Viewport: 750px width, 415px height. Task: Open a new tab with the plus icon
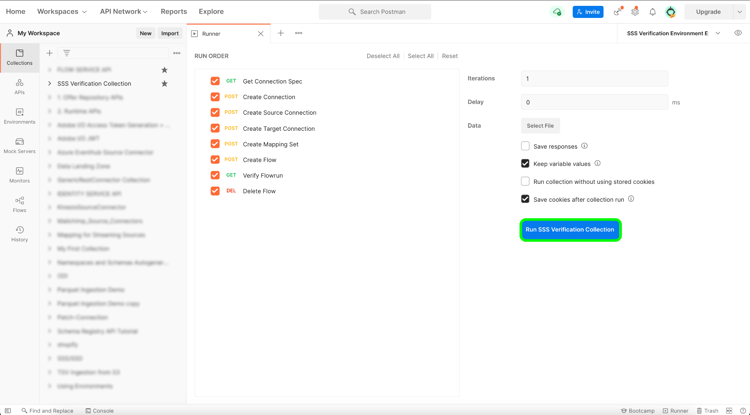(x=281, y=33)
